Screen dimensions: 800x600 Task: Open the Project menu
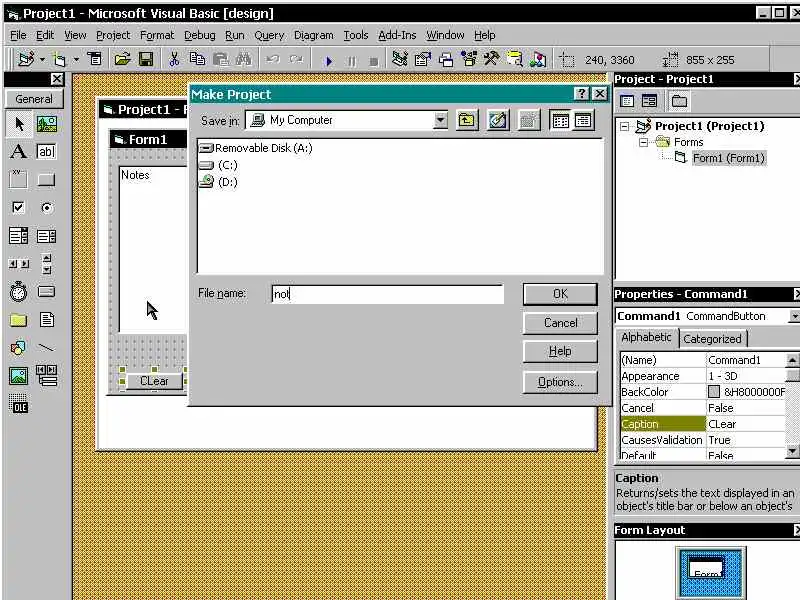[113, 35]
